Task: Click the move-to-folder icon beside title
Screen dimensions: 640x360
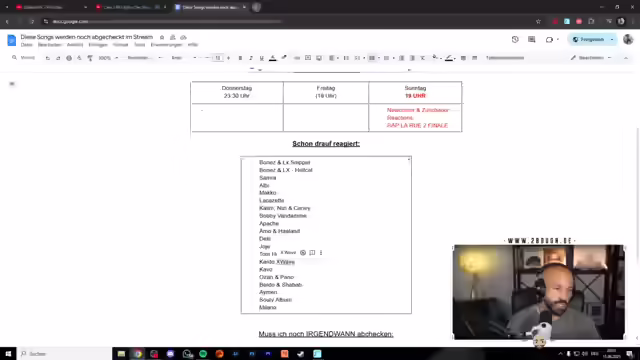Action: click(173, 37)
